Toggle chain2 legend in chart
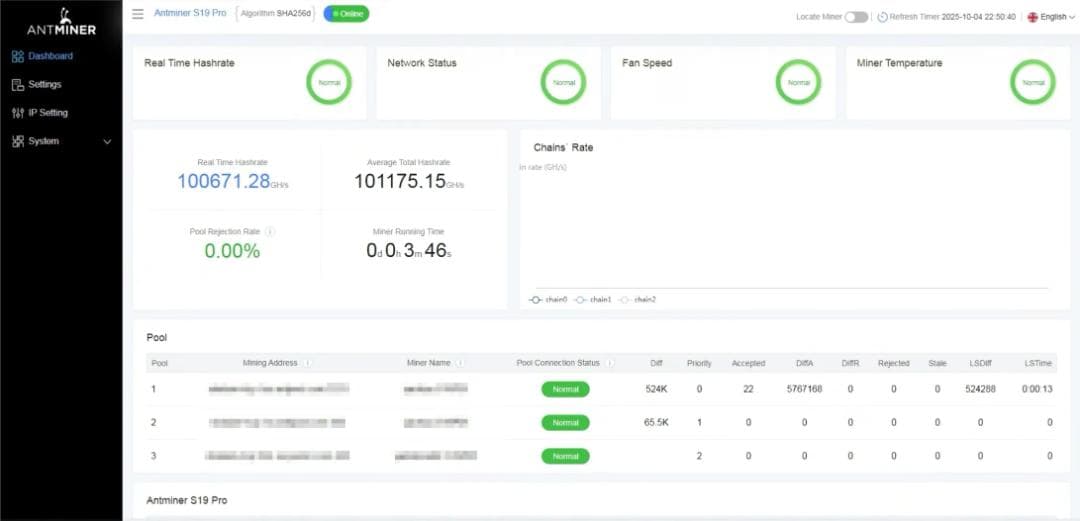This screenshot has width=1080, height=521. [638, 300]
